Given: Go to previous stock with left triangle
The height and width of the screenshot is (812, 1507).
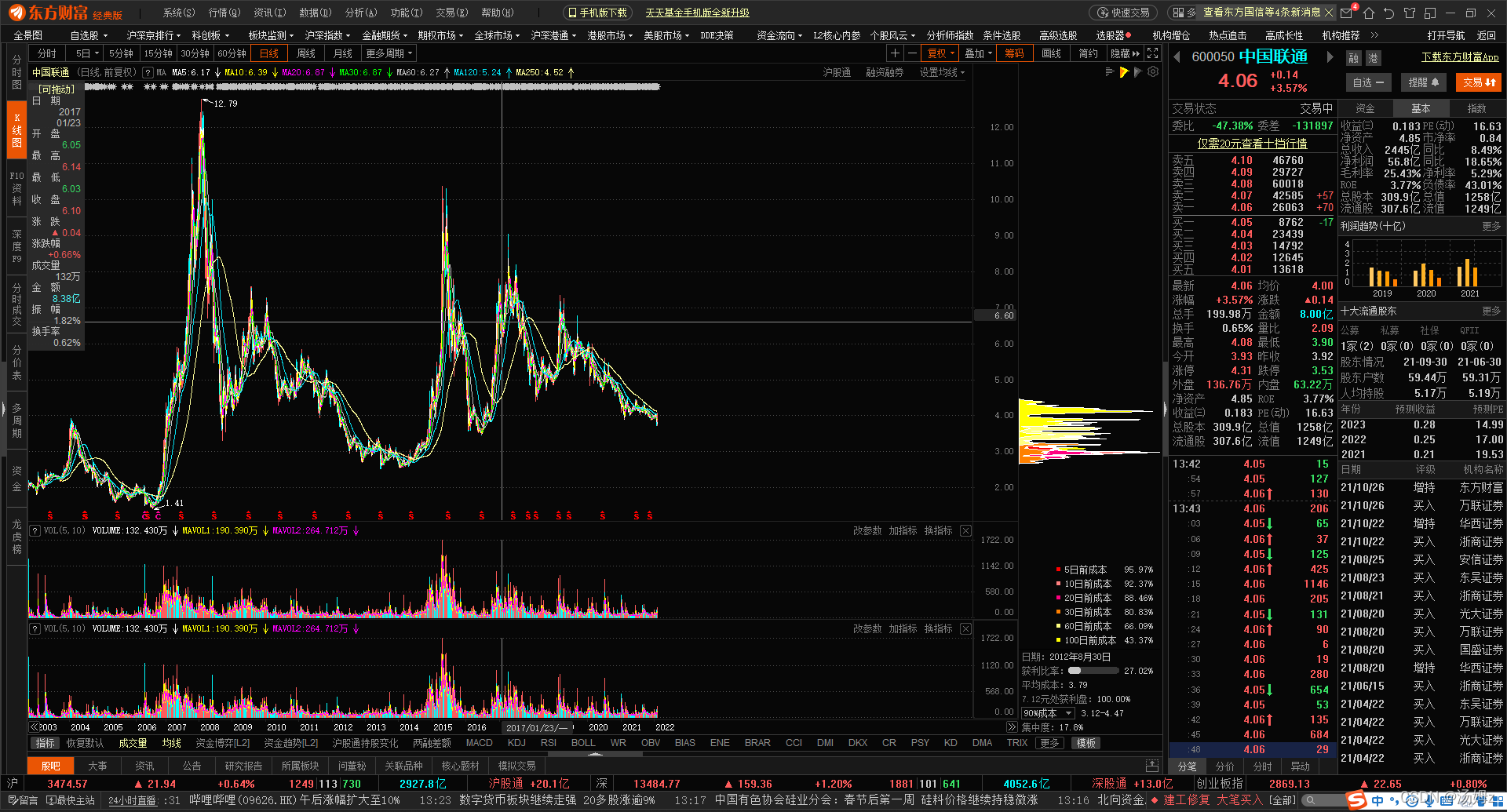Looking at the screenshot, I should 1177,56.
